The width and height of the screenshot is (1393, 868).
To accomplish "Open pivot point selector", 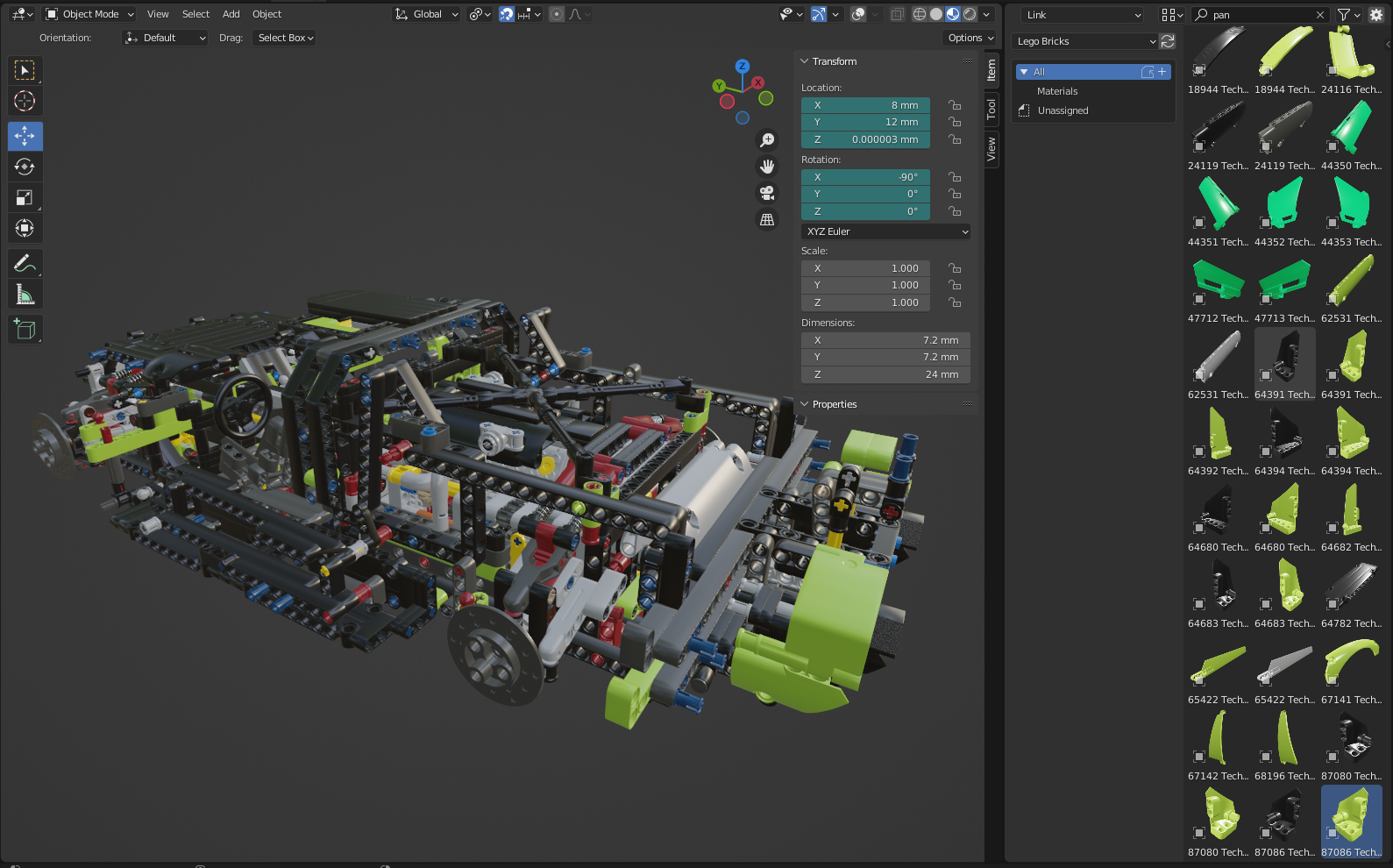I will pos(480,14).
